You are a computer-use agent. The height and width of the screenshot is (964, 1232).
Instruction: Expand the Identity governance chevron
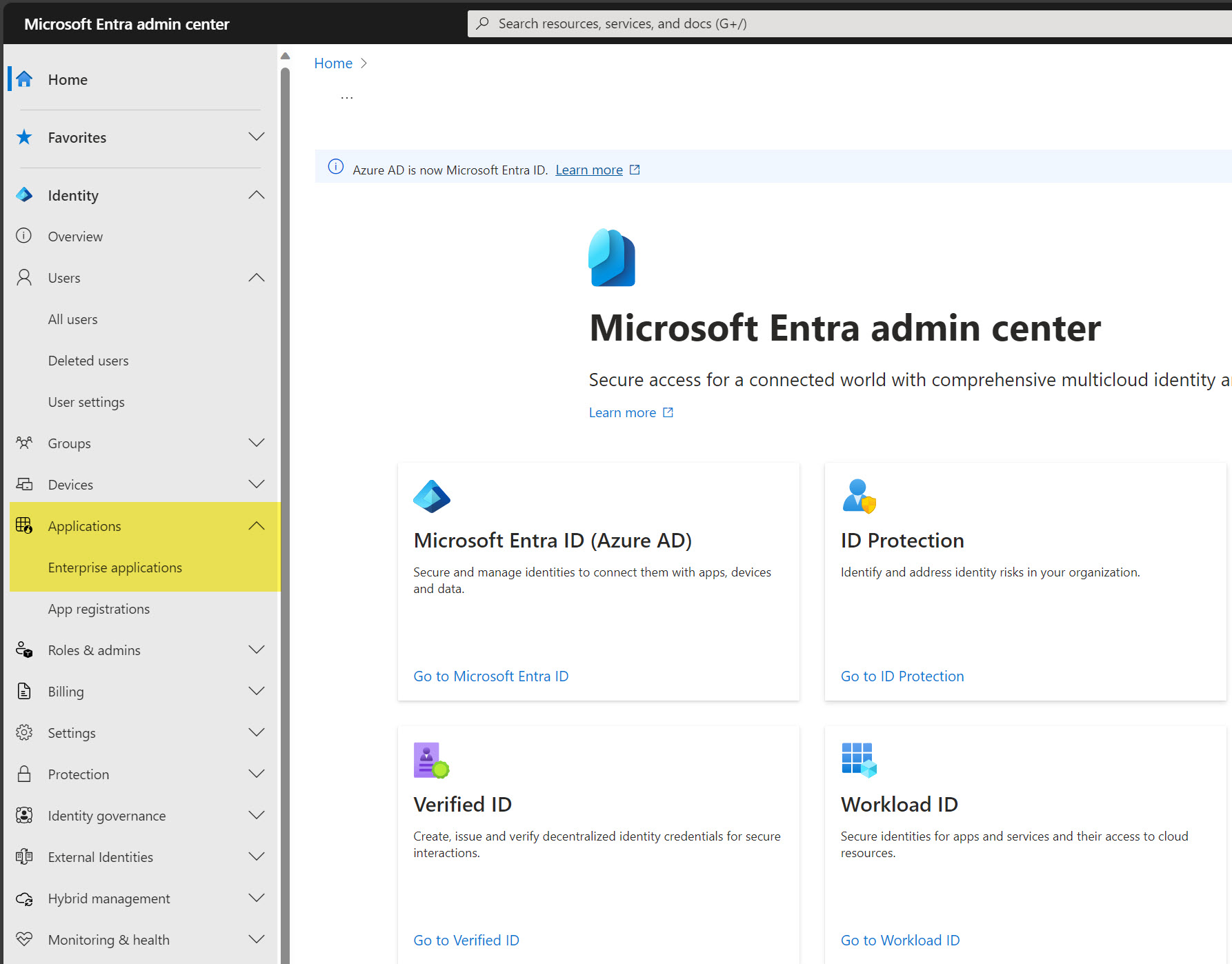[257, 815]
